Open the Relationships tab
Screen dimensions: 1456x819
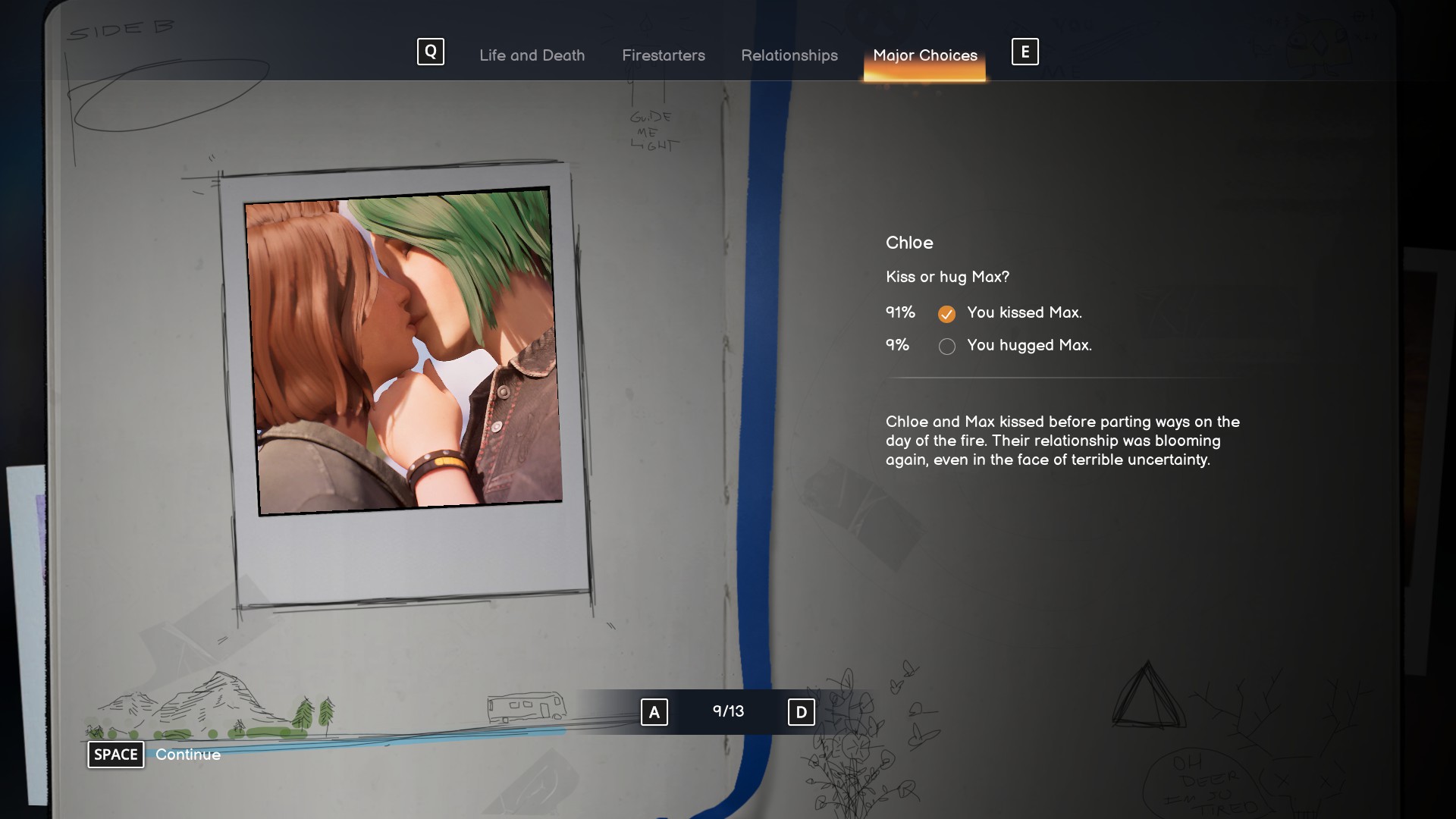point(789,55)
